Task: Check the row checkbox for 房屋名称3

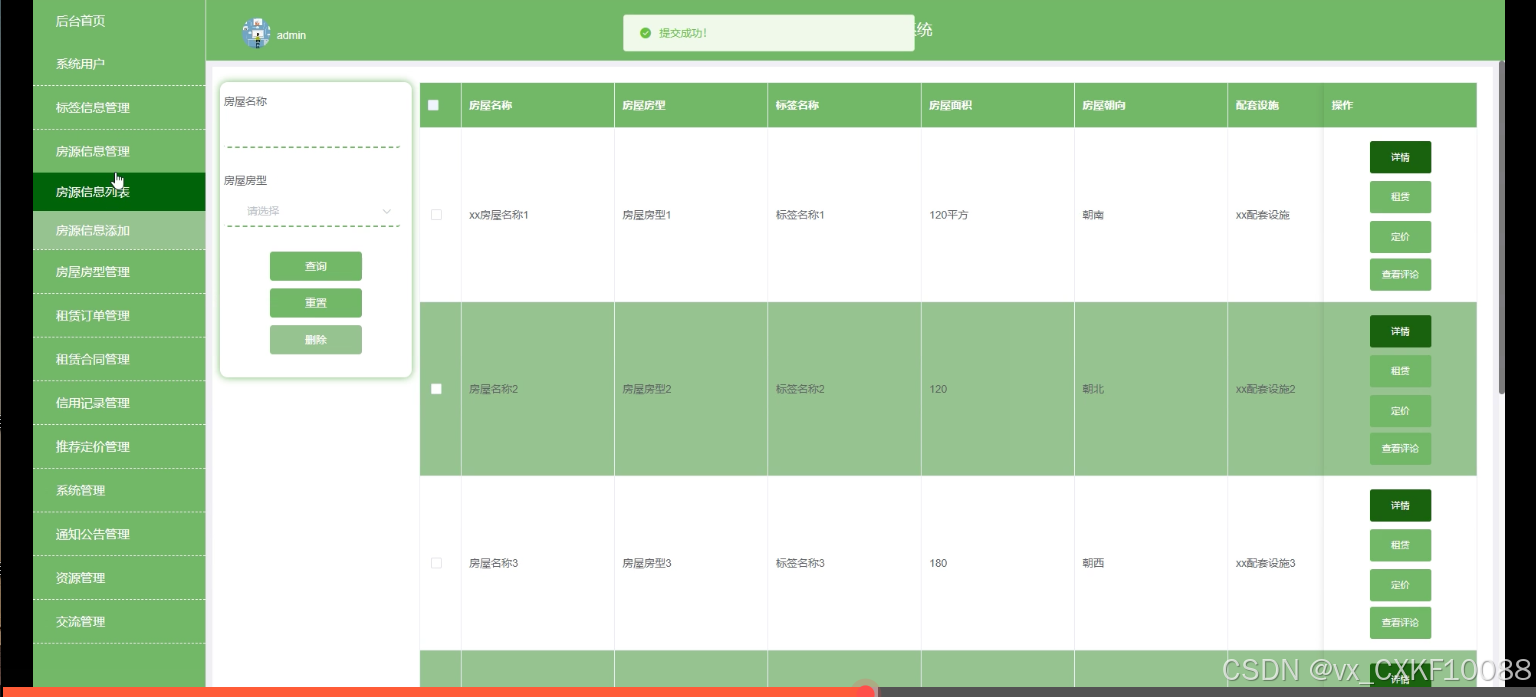Action: [436, 563]
